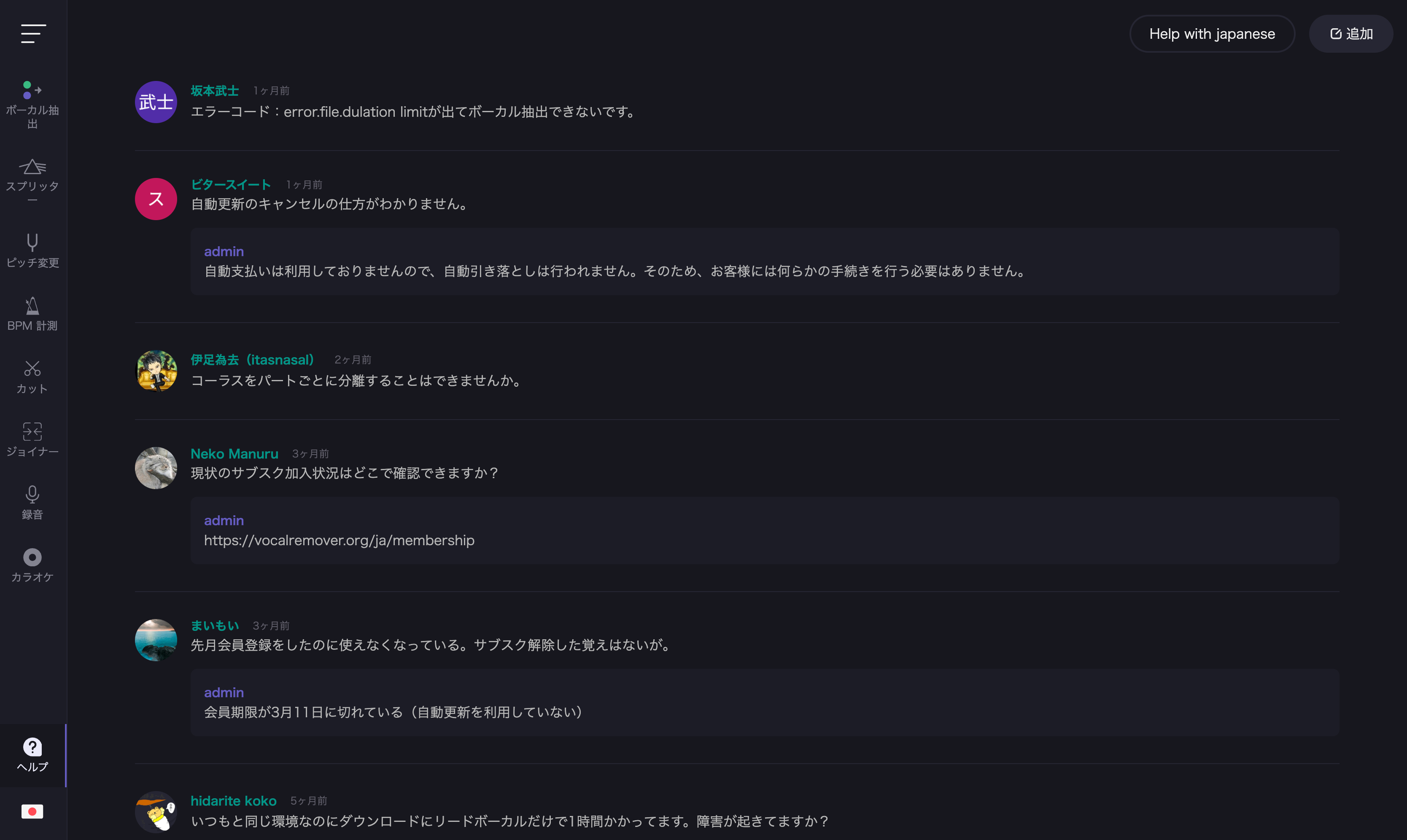Click the username hidarite koko
Image resolution: width=1407 pixels, height=840 pixels.
(233, 800)
